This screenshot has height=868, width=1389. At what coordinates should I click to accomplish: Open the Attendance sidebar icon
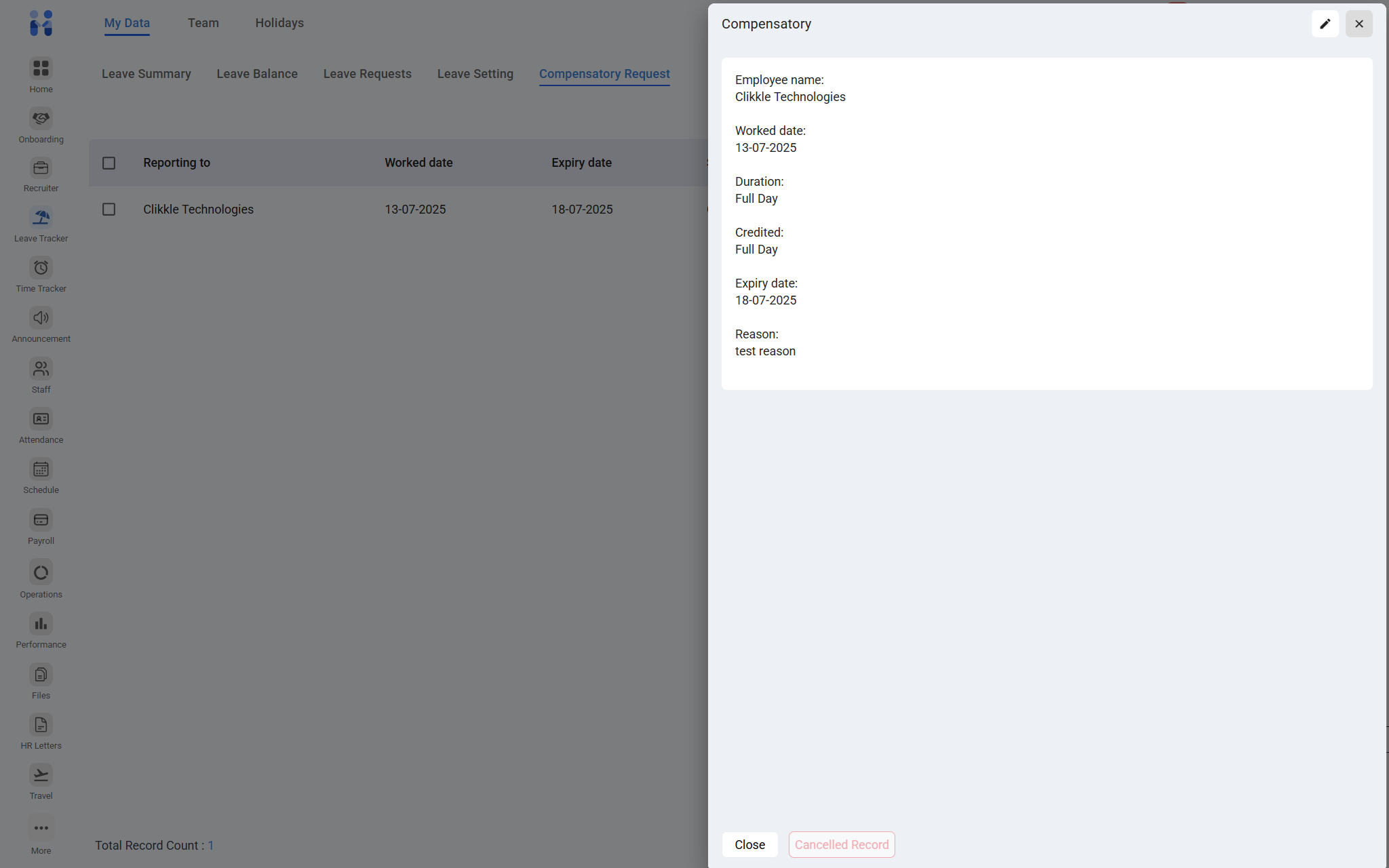click(x=41, y=419)
